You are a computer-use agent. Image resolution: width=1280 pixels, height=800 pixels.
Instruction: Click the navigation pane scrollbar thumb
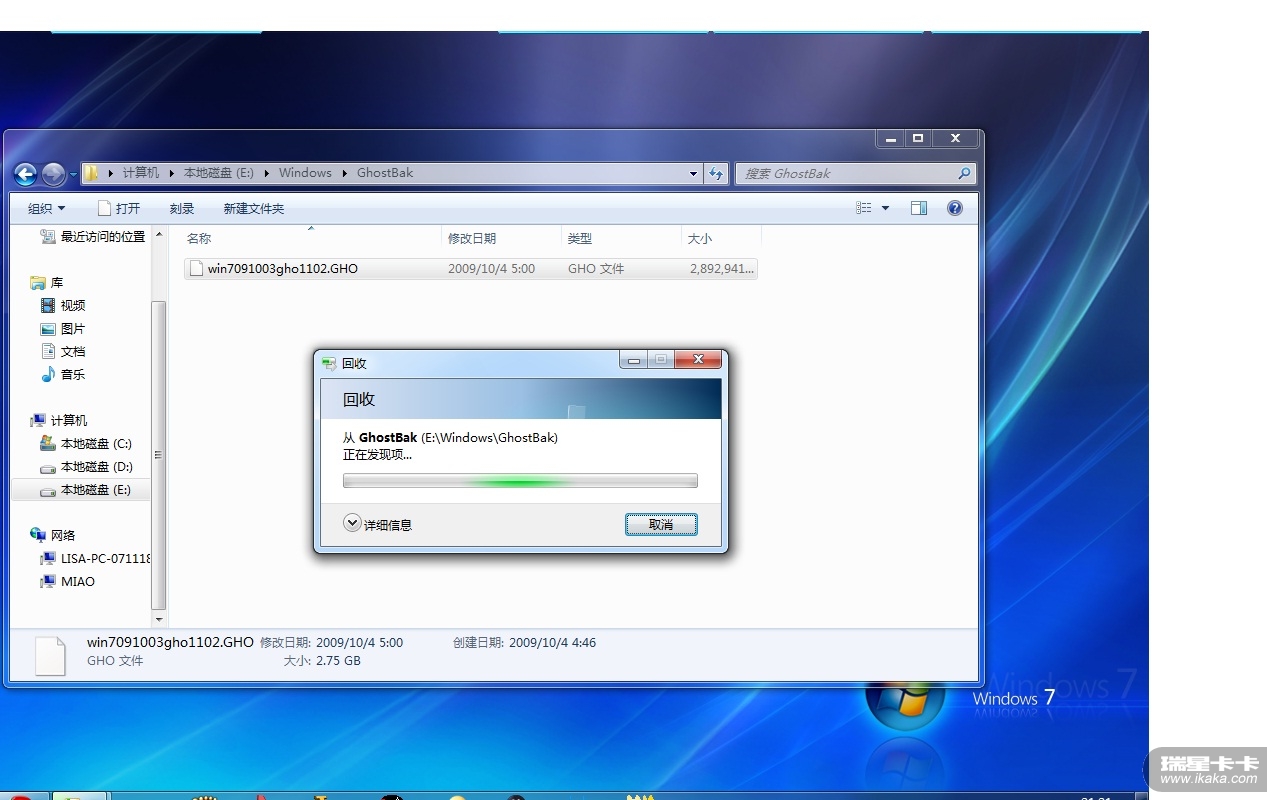158,455
